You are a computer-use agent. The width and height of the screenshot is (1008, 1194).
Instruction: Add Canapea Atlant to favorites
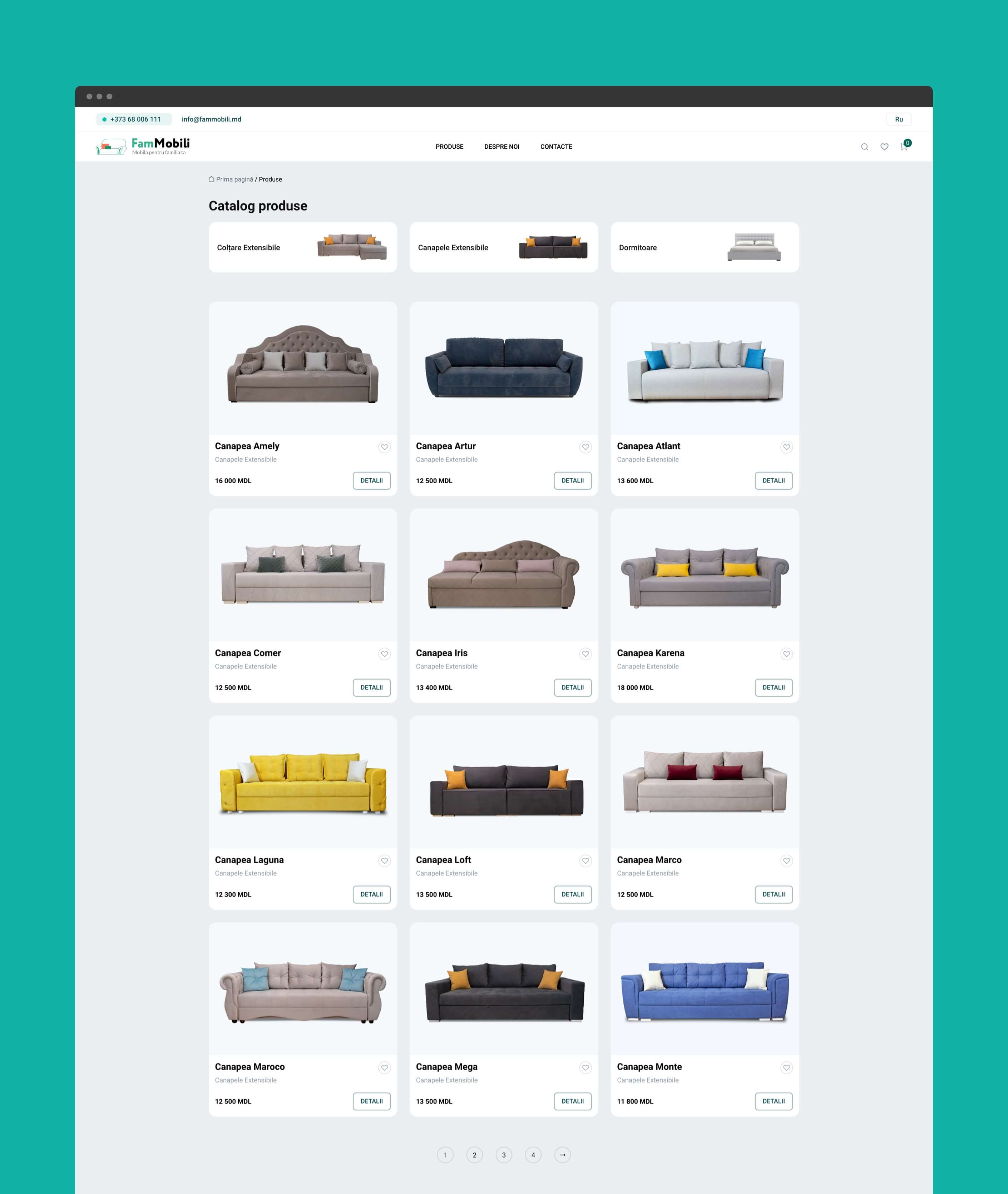(x=787, y=447)
